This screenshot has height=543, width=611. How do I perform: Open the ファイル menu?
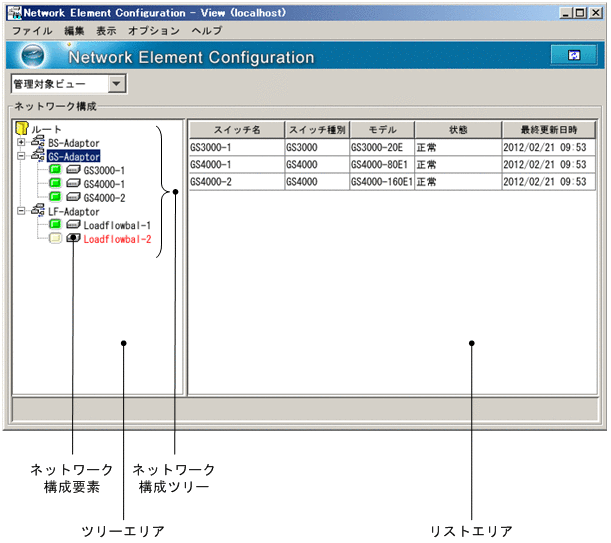pyautogui.click(x=32, y=31)
